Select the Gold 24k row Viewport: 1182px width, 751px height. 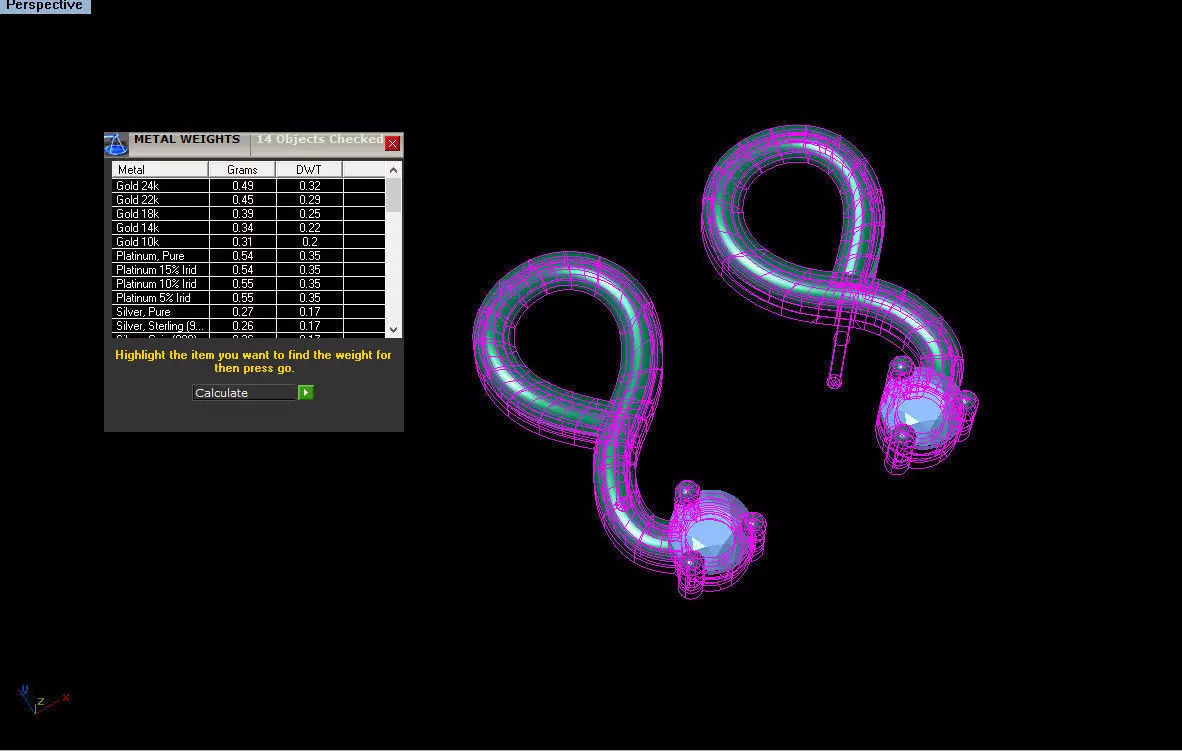coord(249,185)
